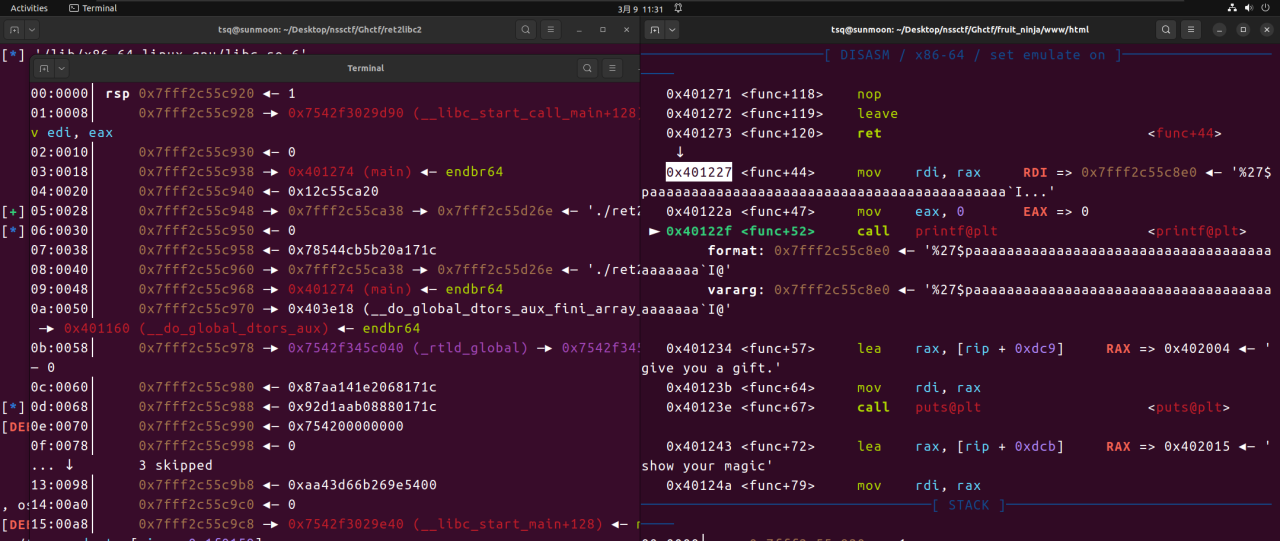Open the Terminal app menu in the top bar

click(x=93, y=8)
